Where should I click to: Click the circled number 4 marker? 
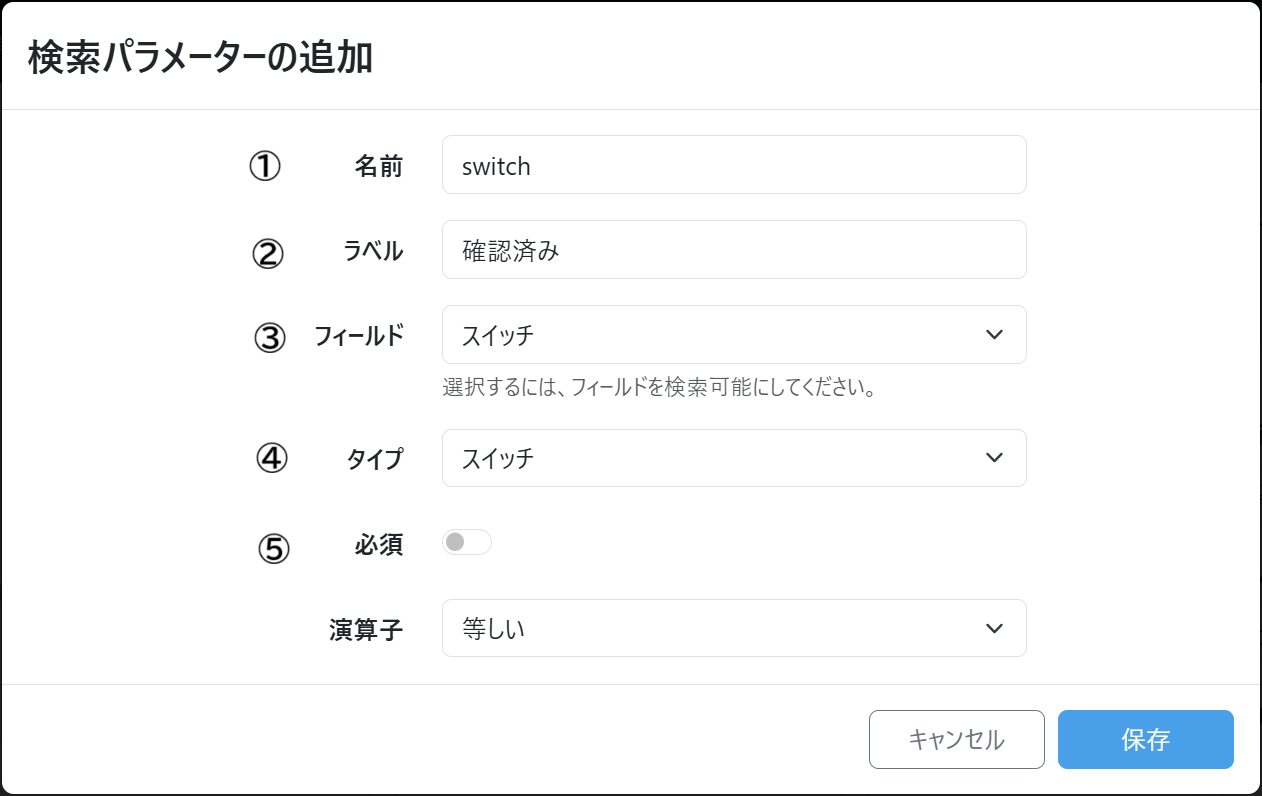271,459
